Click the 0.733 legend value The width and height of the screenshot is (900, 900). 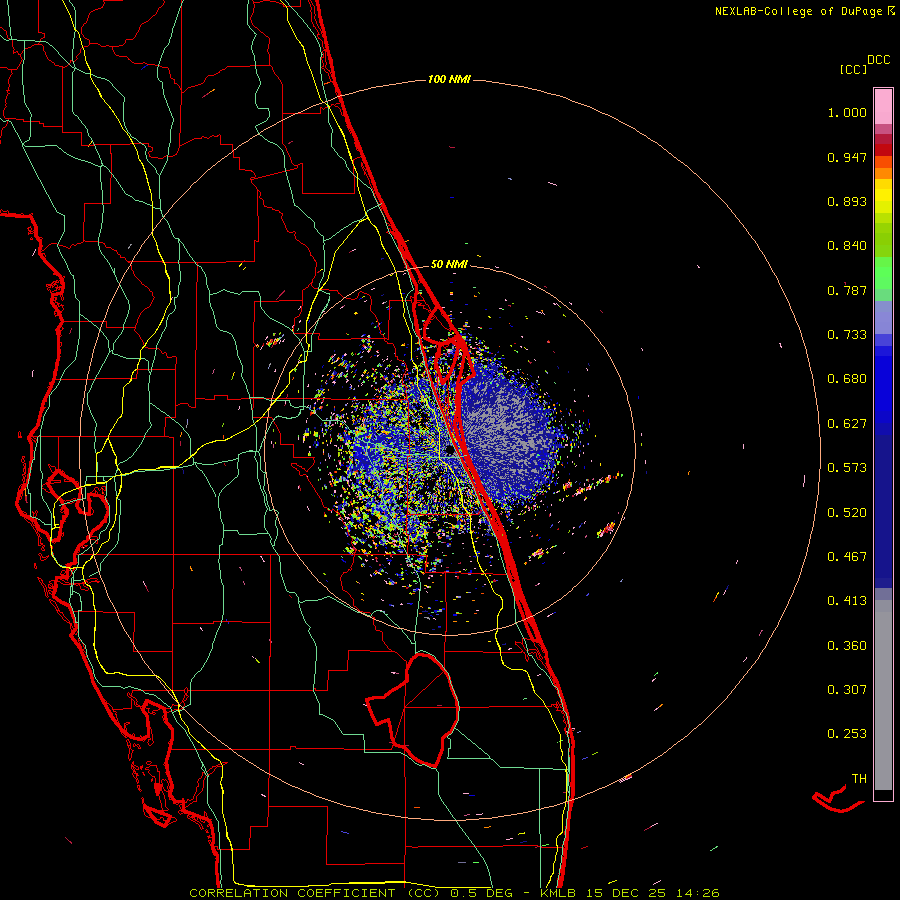click(x=847, y=335)
